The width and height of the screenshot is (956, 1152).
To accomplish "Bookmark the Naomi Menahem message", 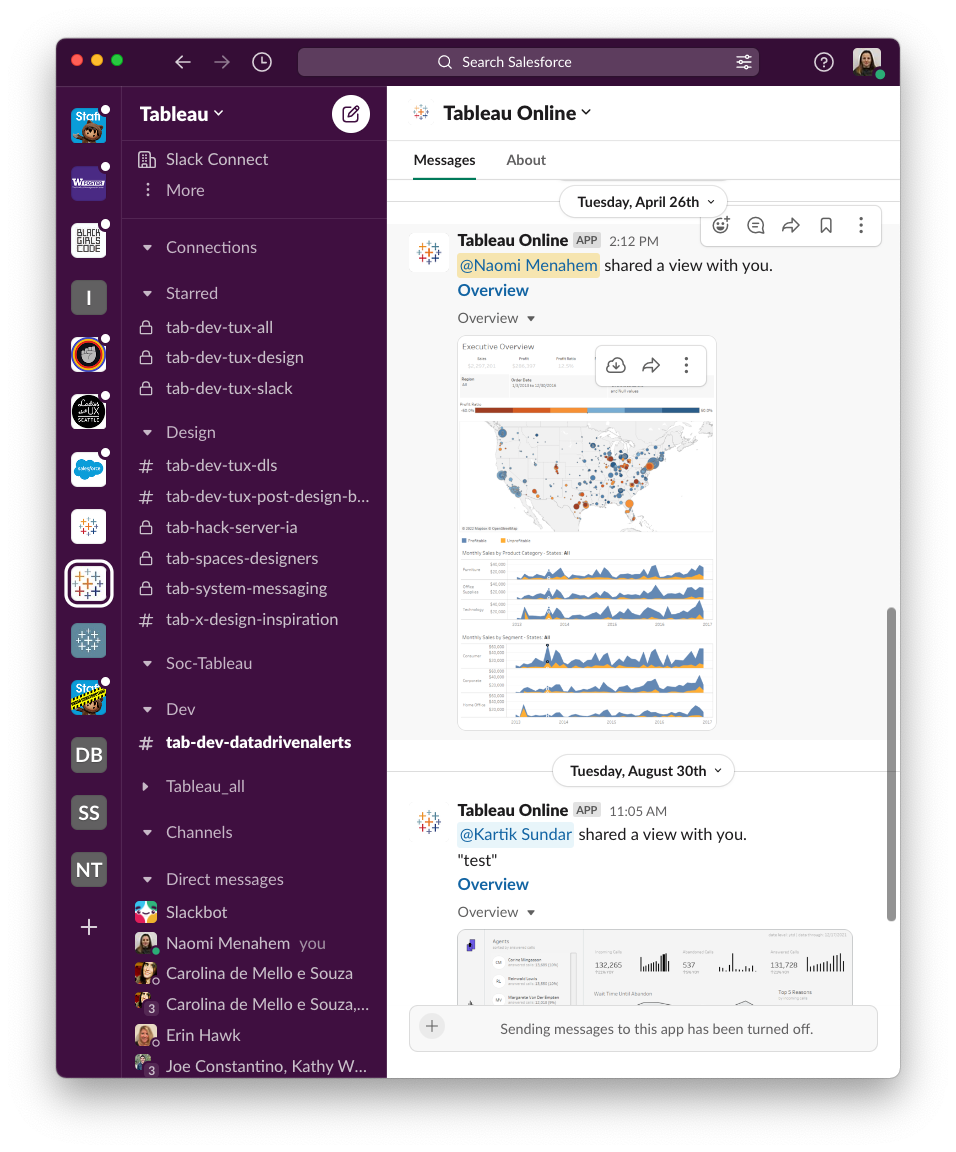I will click(826, 226).
